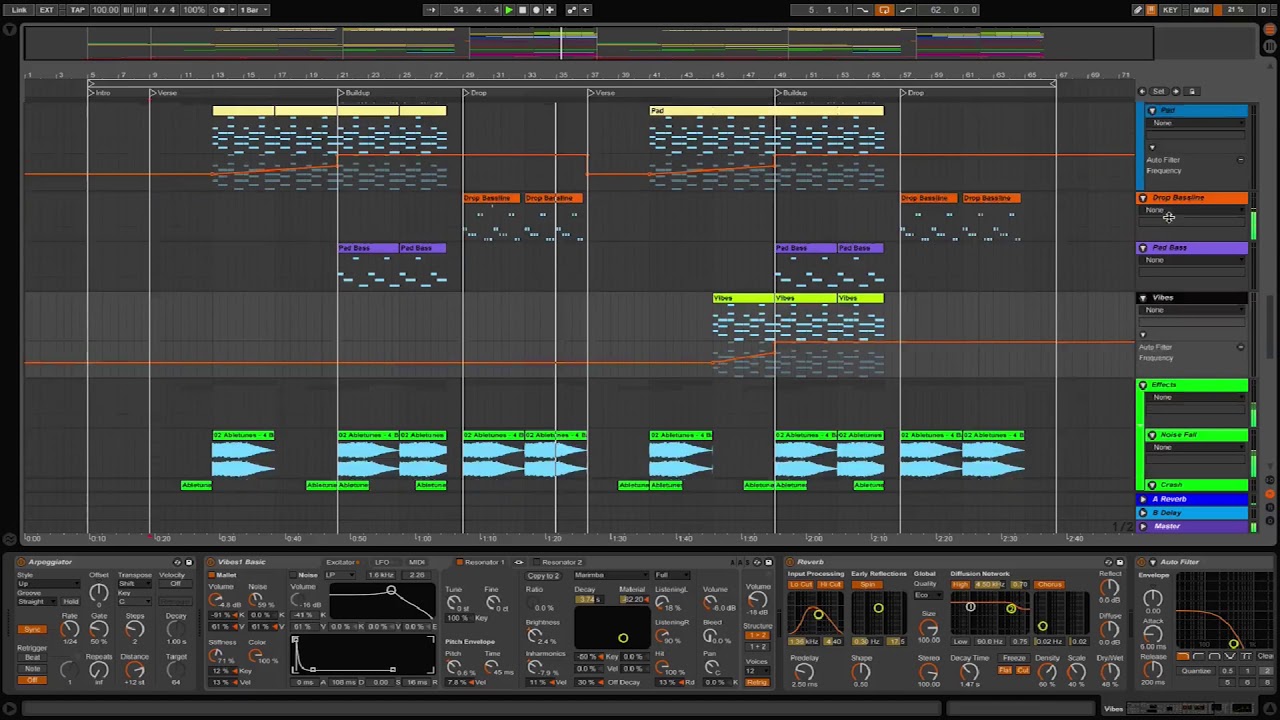This screenshot has width=1280, height=720.
Task: Toggle the follow playback arrow
Action: click(431, 10)
